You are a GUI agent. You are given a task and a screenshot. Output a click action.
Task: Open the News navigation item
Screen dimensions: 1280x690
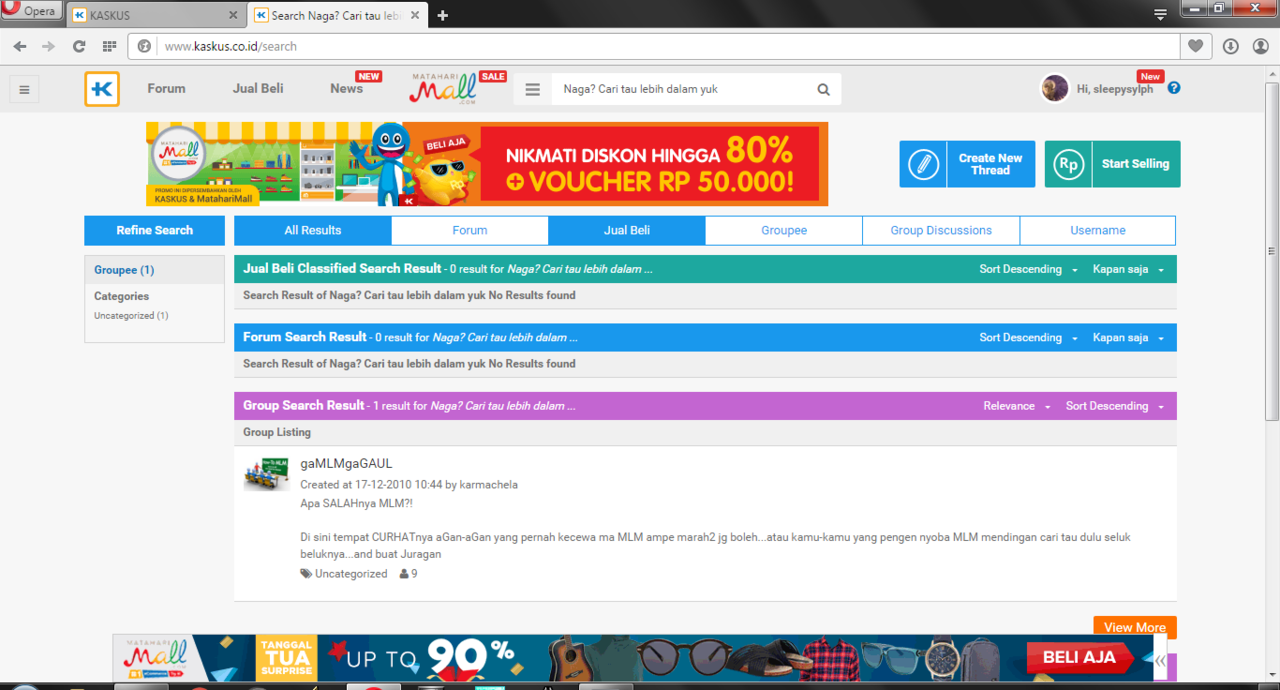346,88
